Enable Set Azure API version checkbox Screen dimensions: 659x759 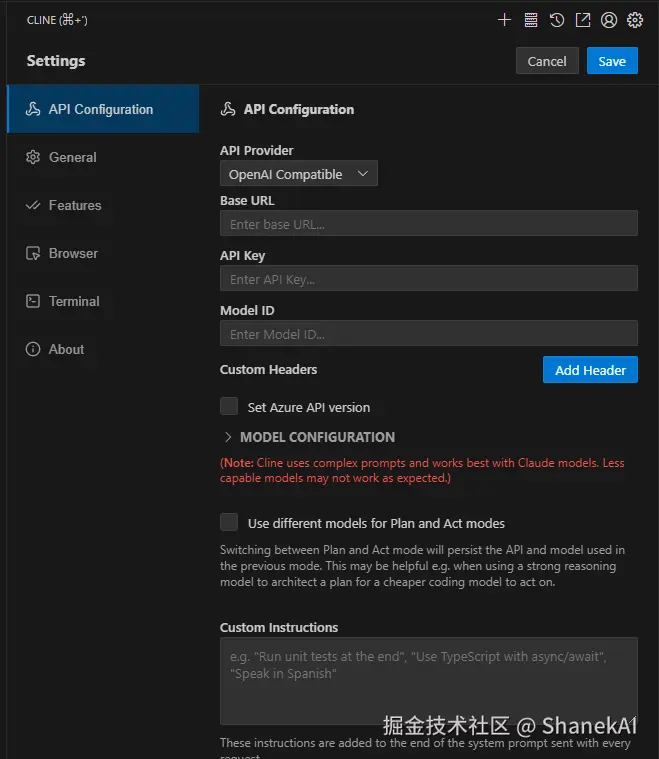[229, 406]
